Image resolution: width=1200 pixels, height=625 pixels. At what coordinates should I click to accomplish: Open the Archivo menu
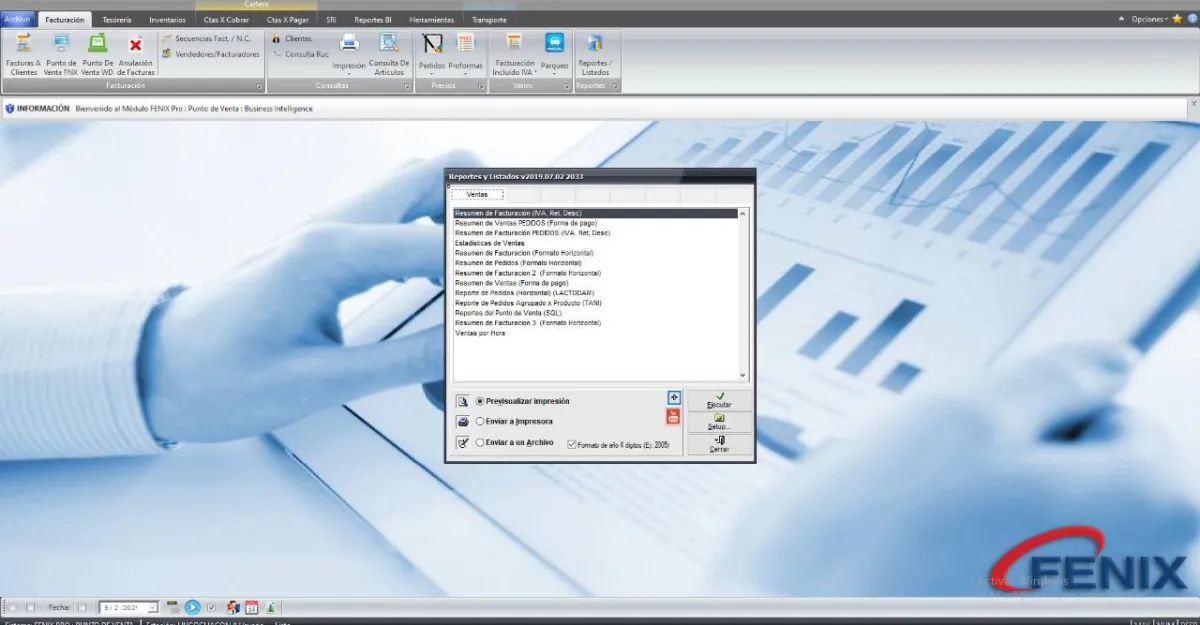(x=18, y=19)
